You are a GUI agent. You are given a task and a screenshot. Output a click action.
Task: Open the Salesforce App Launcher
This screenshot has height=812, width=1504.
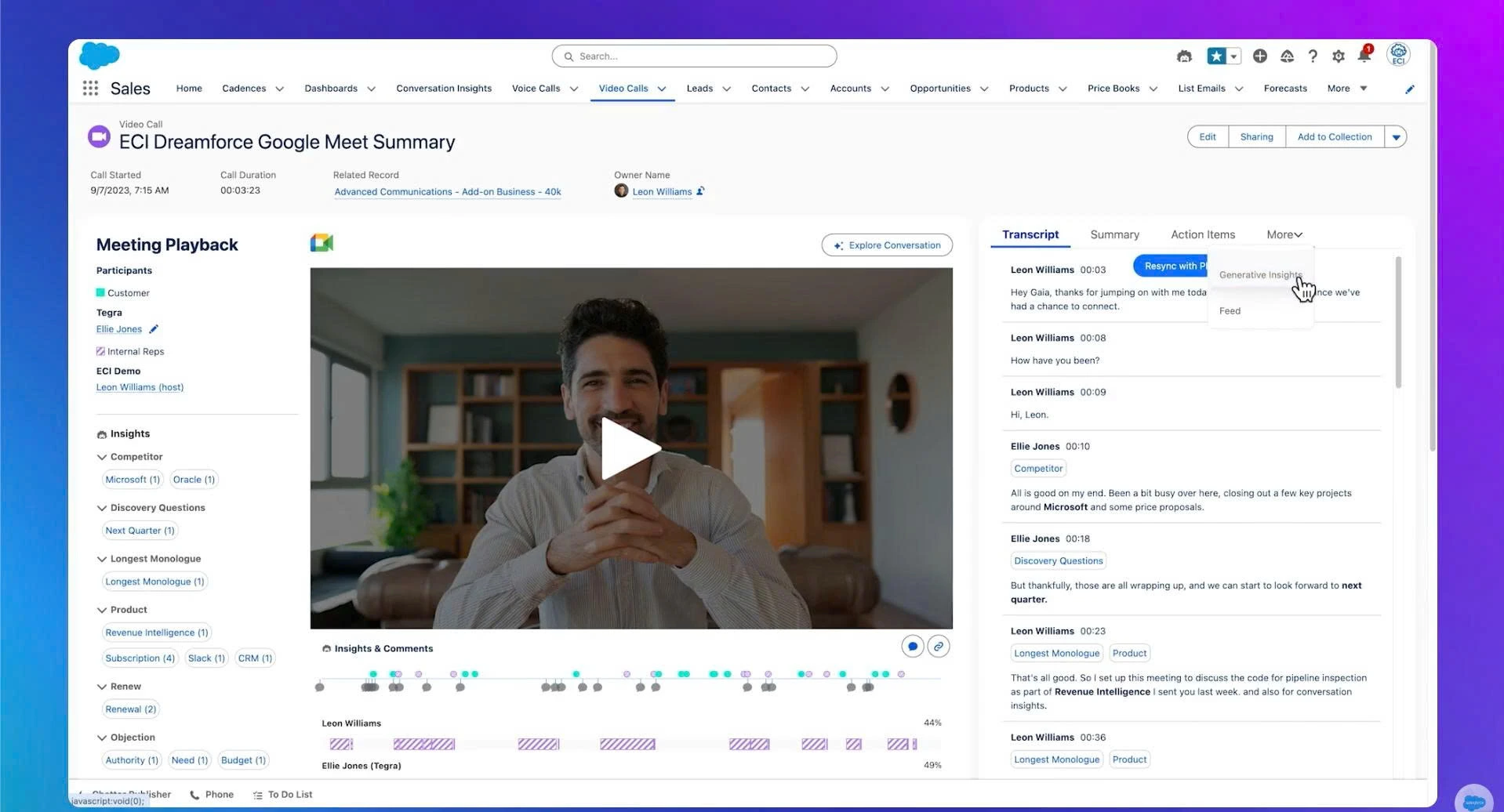89,88
